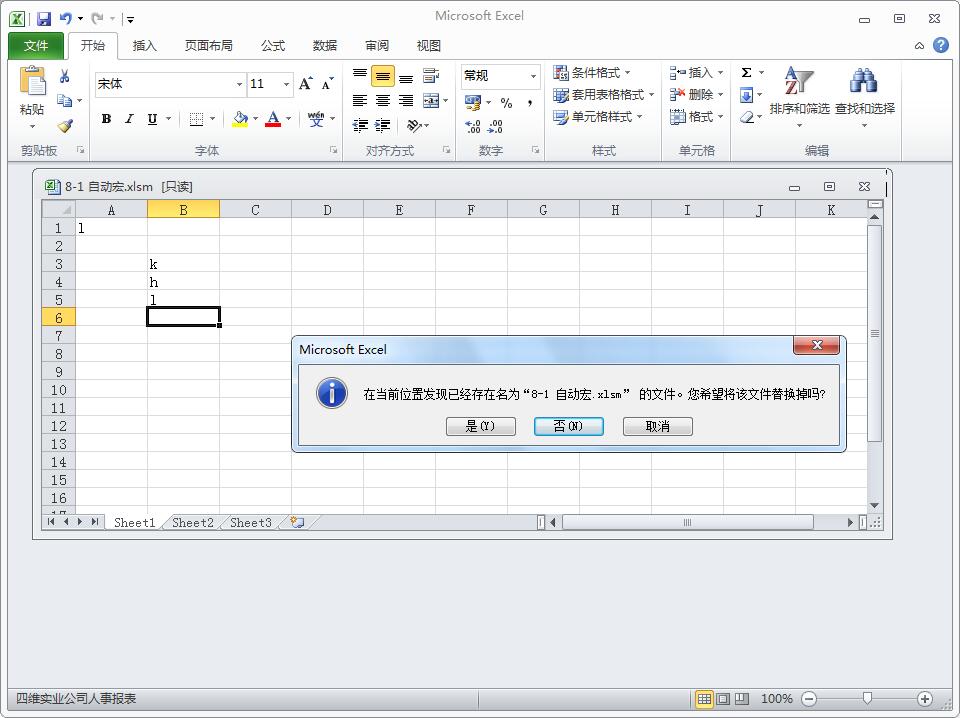Viewport: 960px width, 718px height.
Task: Click the vertical scrollbar down arrow
Action: tap(874, 505)
